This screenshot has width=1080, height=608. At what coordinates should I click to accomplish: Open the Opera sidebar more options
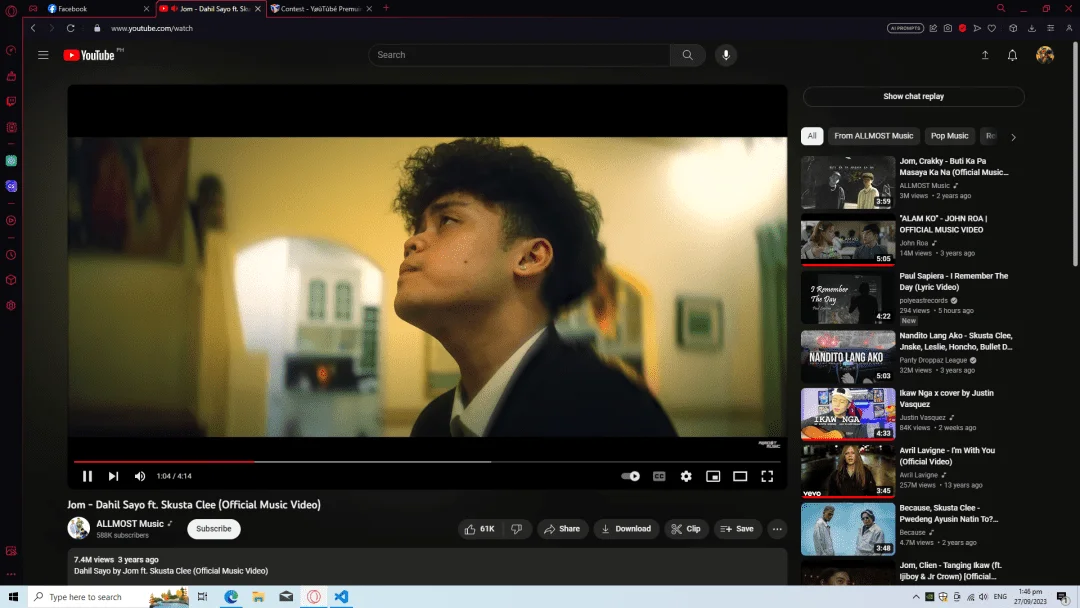click(11, 574)
